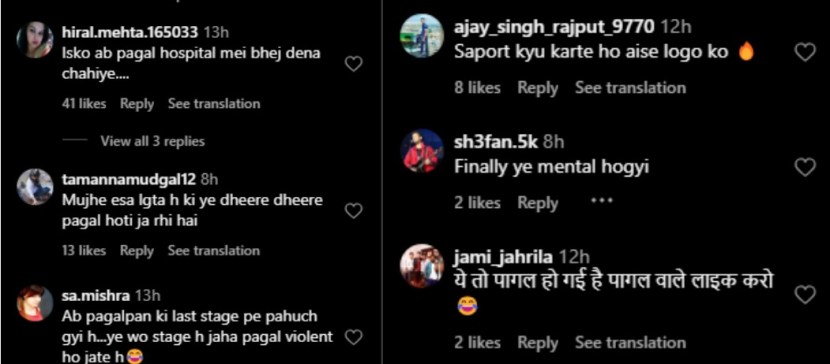Tap heart on jami_jahrila's comment
Viewport: 830px width, 364px height.
pyautogui.click(x=805, y=295)
